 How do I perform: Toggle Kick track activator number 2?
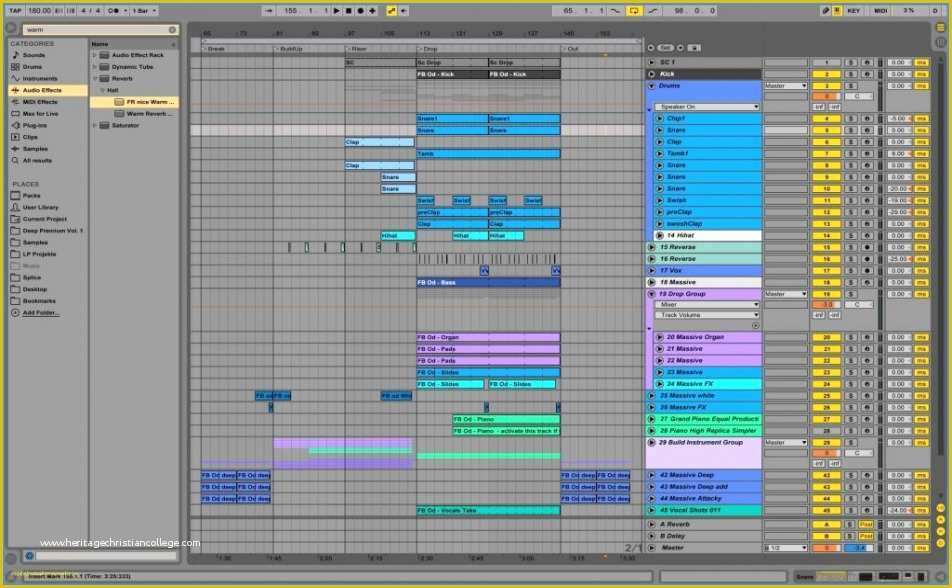click(x=826, y=74)
